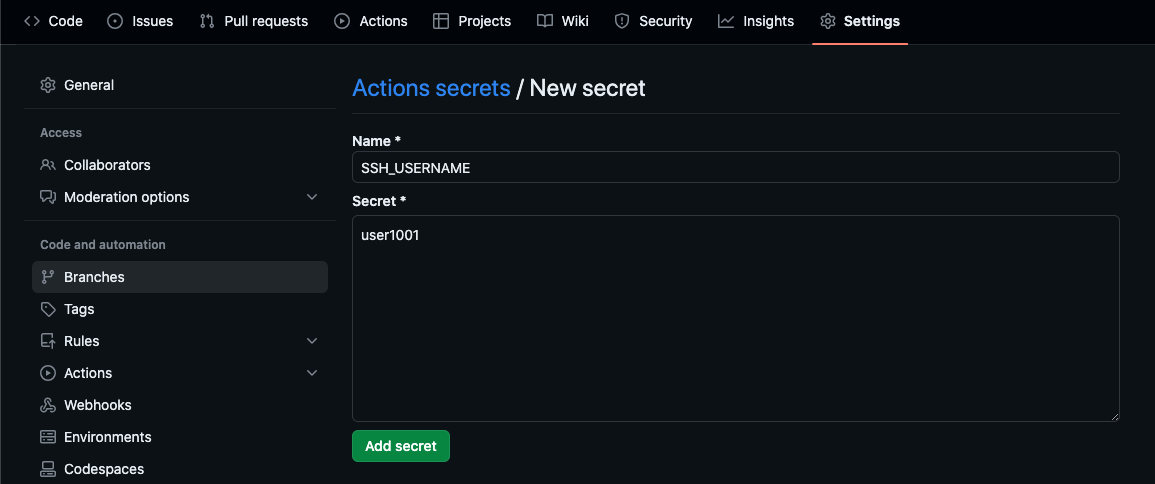Open the Pull requests tab
Screen dimensions: 1155x484
[254, 21]
